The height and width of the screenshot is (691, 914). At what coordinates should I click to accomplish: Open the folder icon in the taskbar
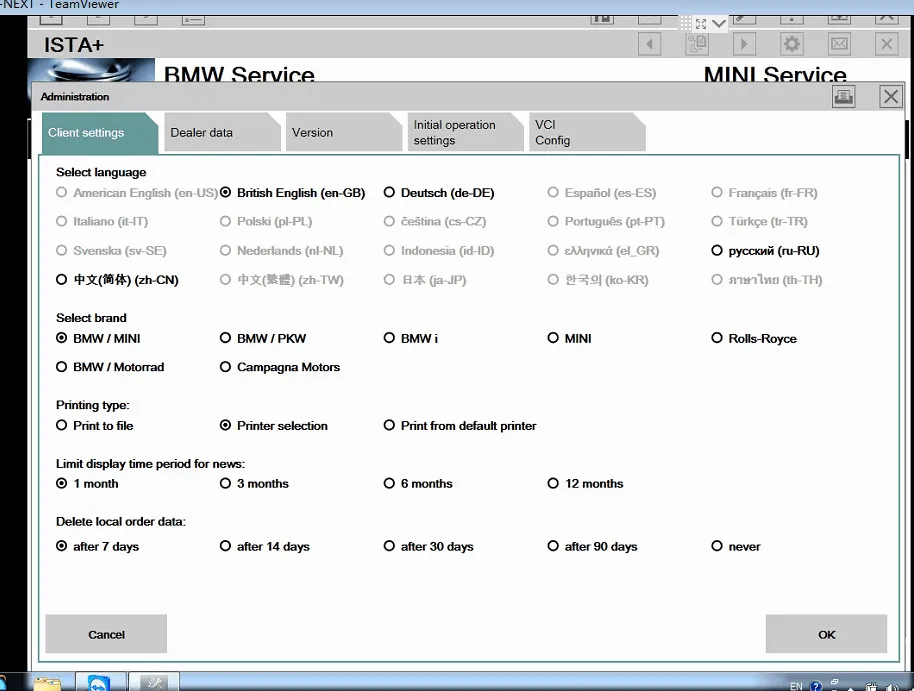pos(47,683)
